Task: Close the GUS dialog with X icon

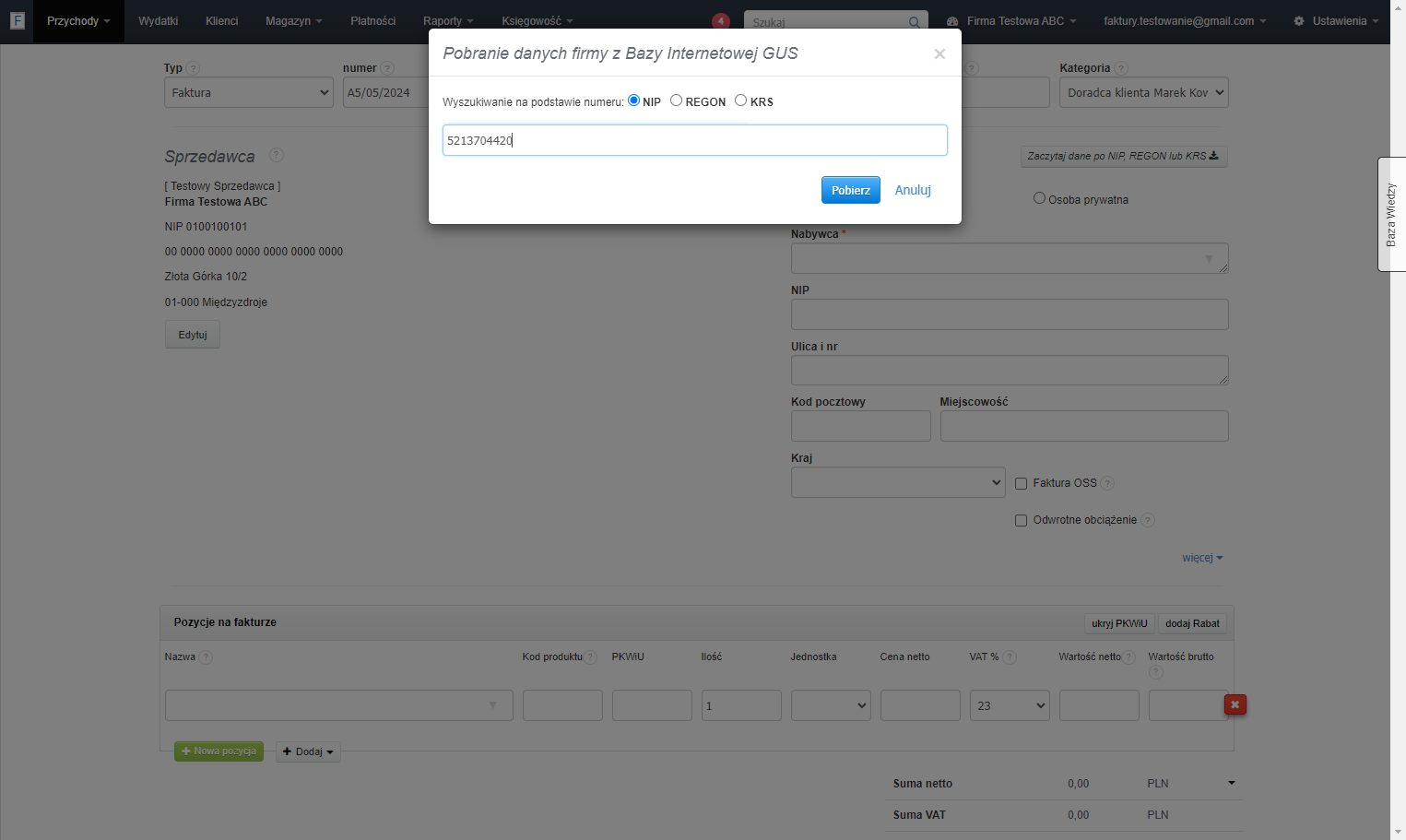Action: [939, 54]
